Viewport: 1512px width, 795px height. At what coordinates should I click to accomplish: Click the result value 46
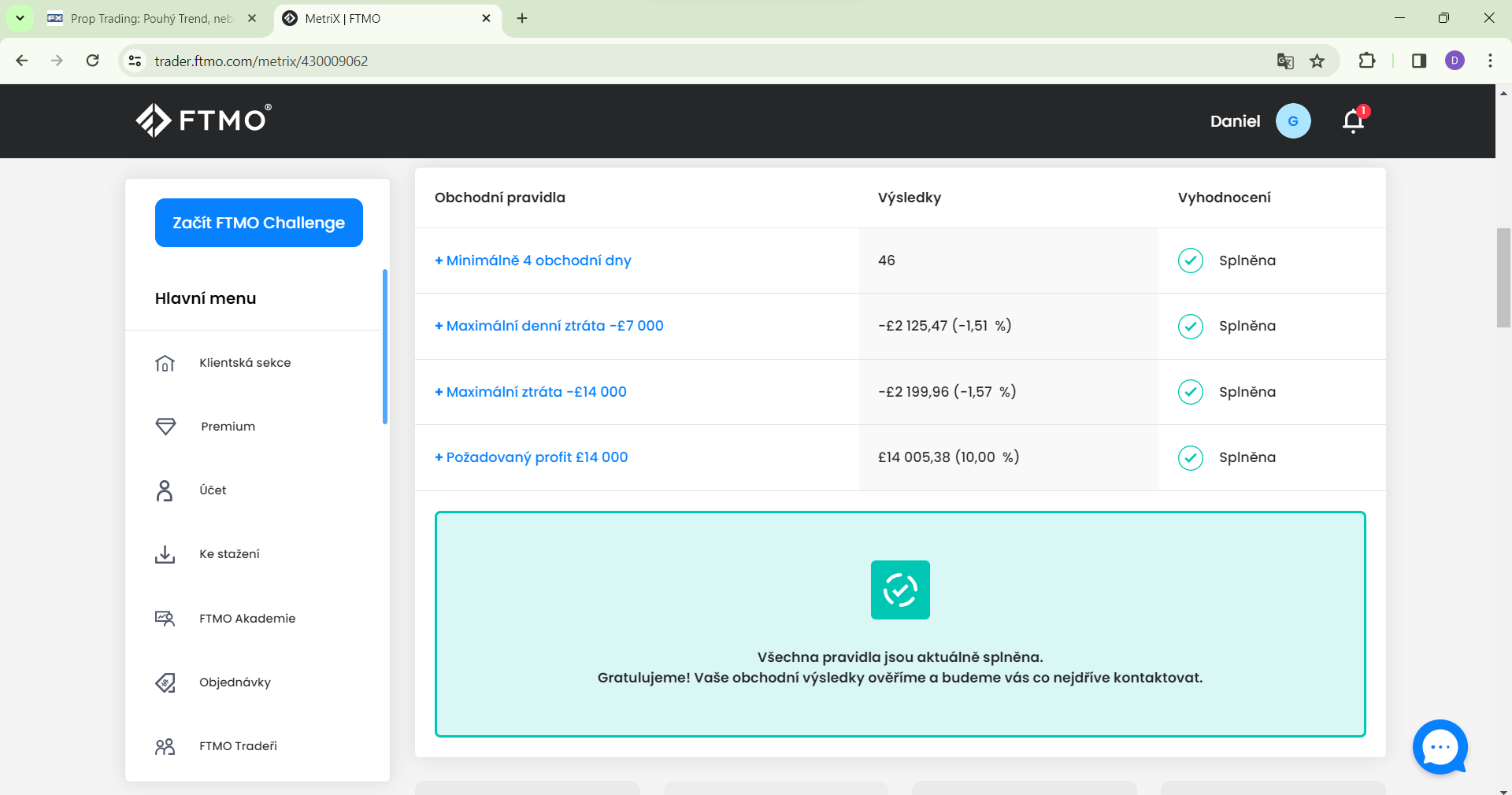887,261
